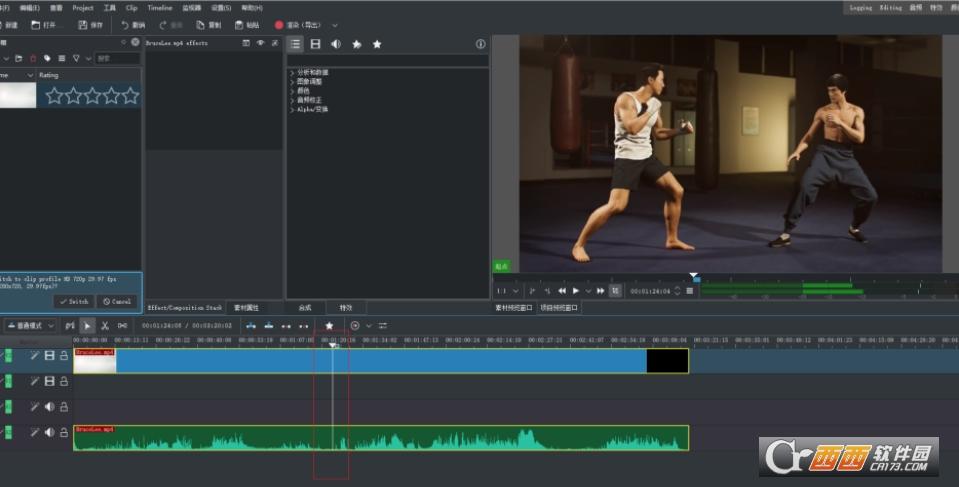The height and width of the screenshot is (487, 959).
Task: Click the Open file toolbar button
Action: coord(43,25)
